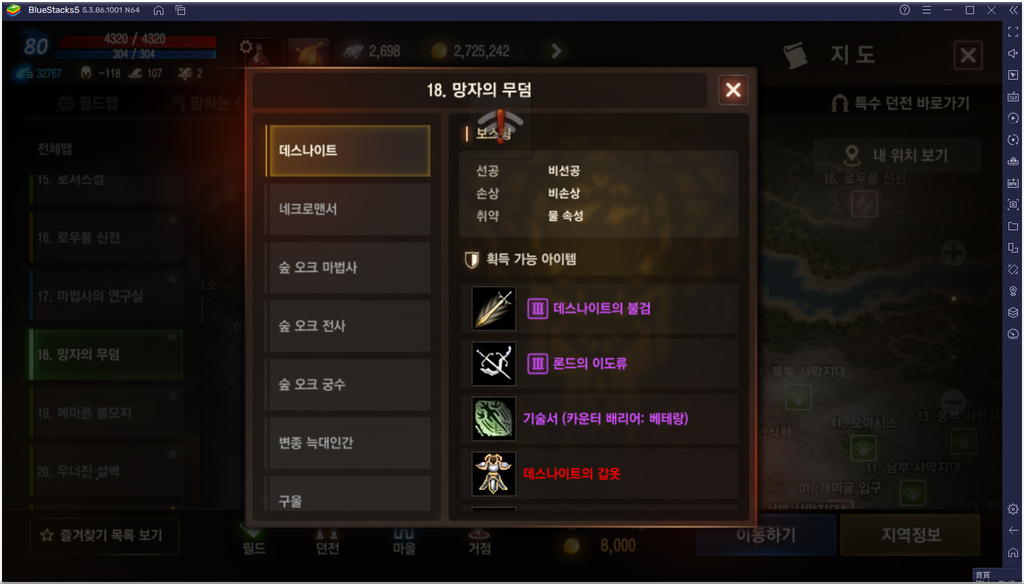The width and height of the screenshot is (1024, 584).
Task: Select 변종 늑대인간 monster entry
Action: (348, 443)
